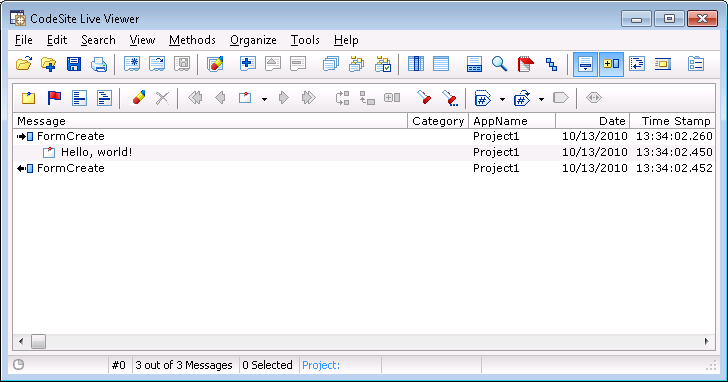Click the Date column header

[x=592, y=121]
